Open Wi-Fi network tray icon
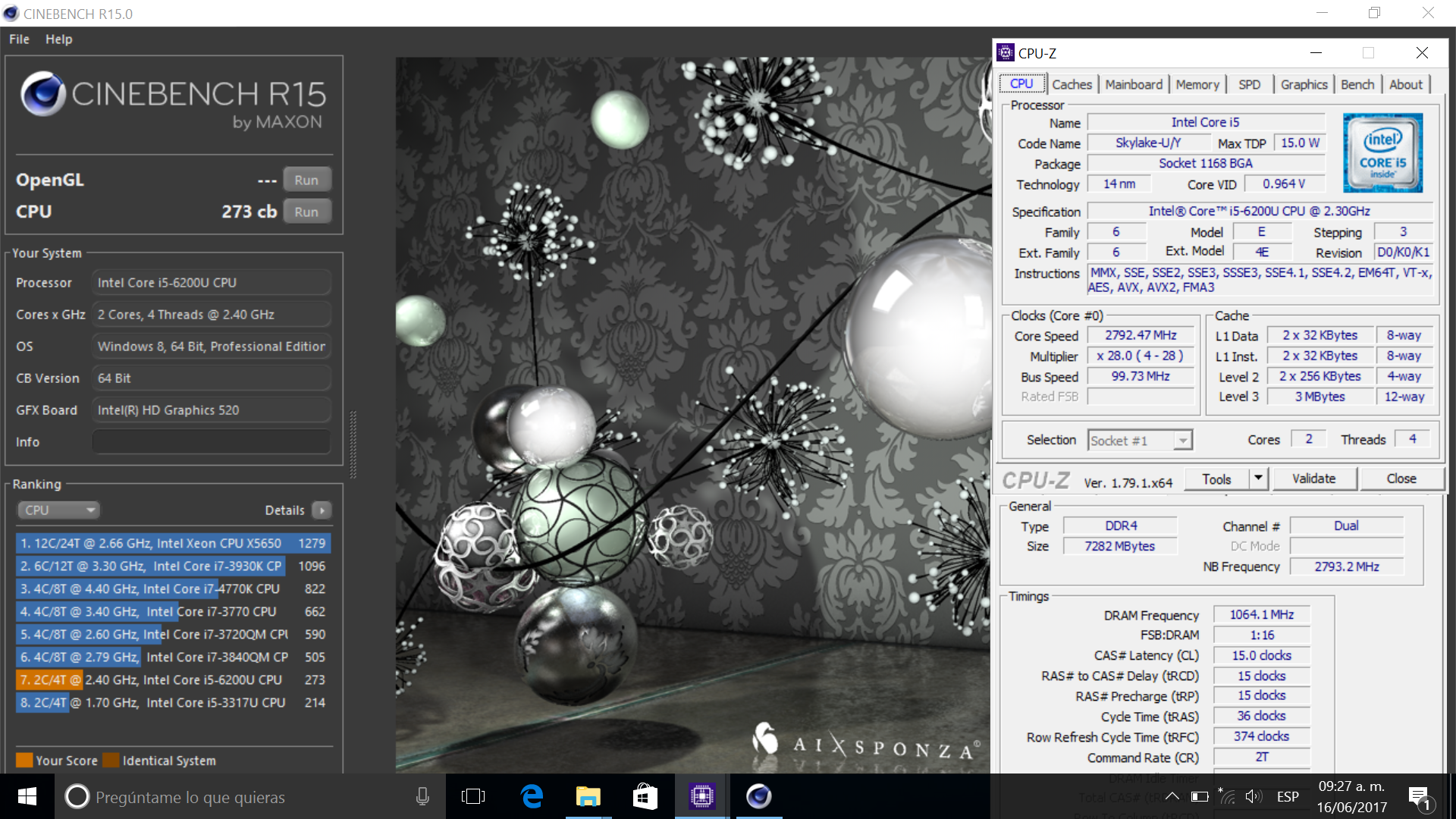 point(1226,796)
